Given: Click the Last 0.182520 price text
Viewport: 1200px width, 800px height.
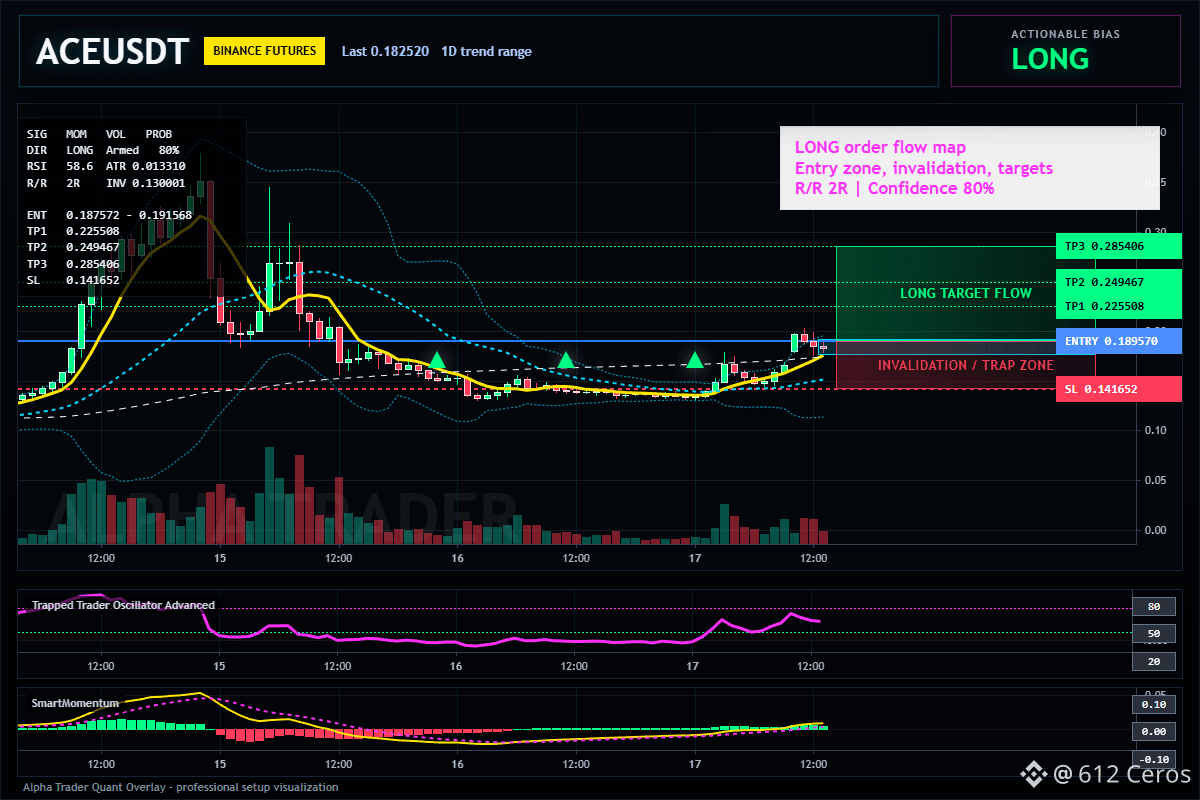Looking at the screenshot, I should (385, 51).
